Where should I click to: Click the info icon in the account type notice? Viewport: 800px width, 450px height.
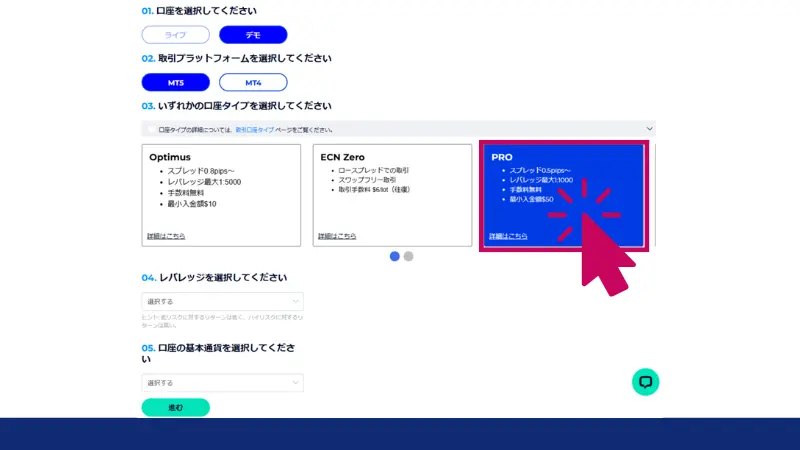click(152, 130)
